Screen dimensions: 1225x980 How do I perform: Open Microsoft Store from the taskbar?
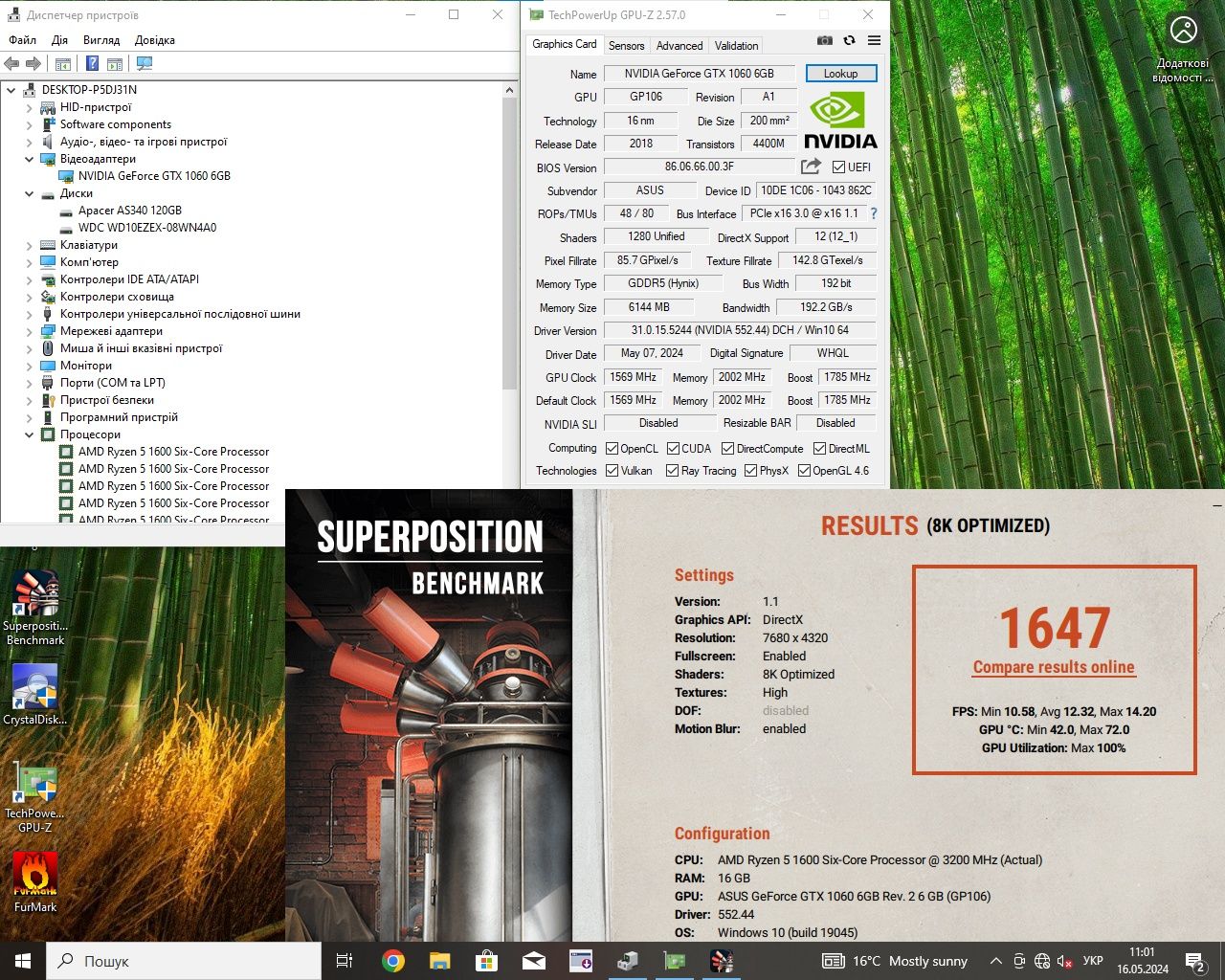click(x=486, y=961)
